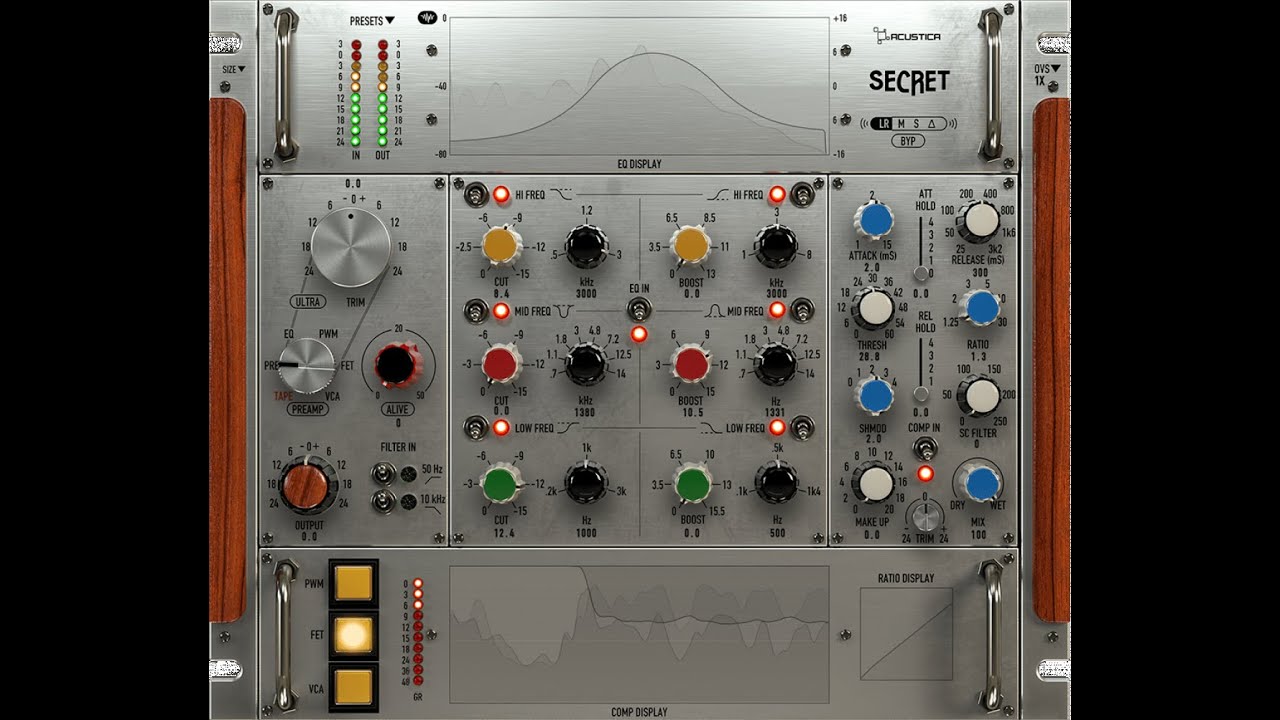Toggle the HI FREQ boost switch
Screen dimensions: 1280x720
[x=801, y=194]
